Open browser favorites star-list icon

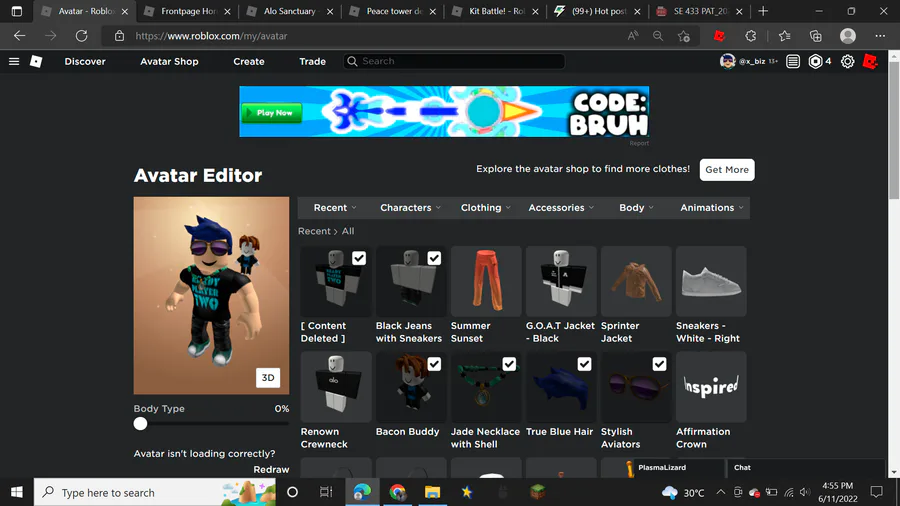pos(785,36)
